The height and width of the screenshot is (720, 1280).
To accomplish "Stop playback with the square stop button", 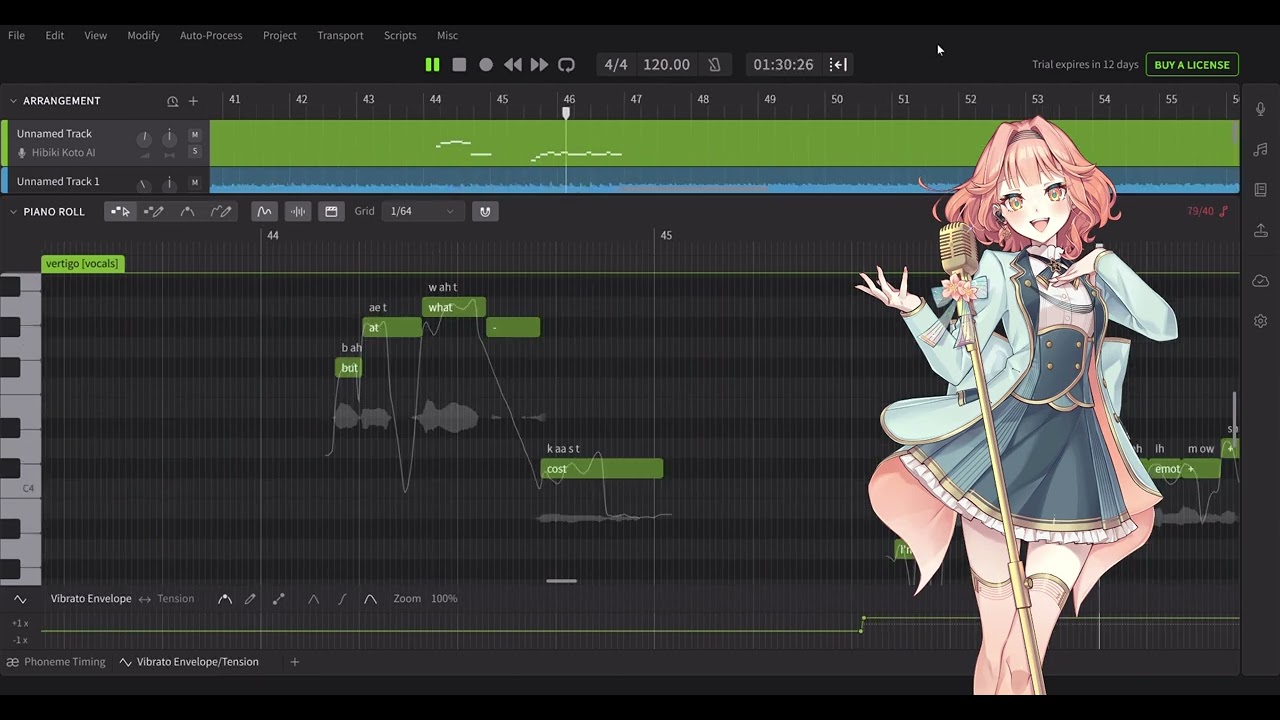I will point(459,64).
